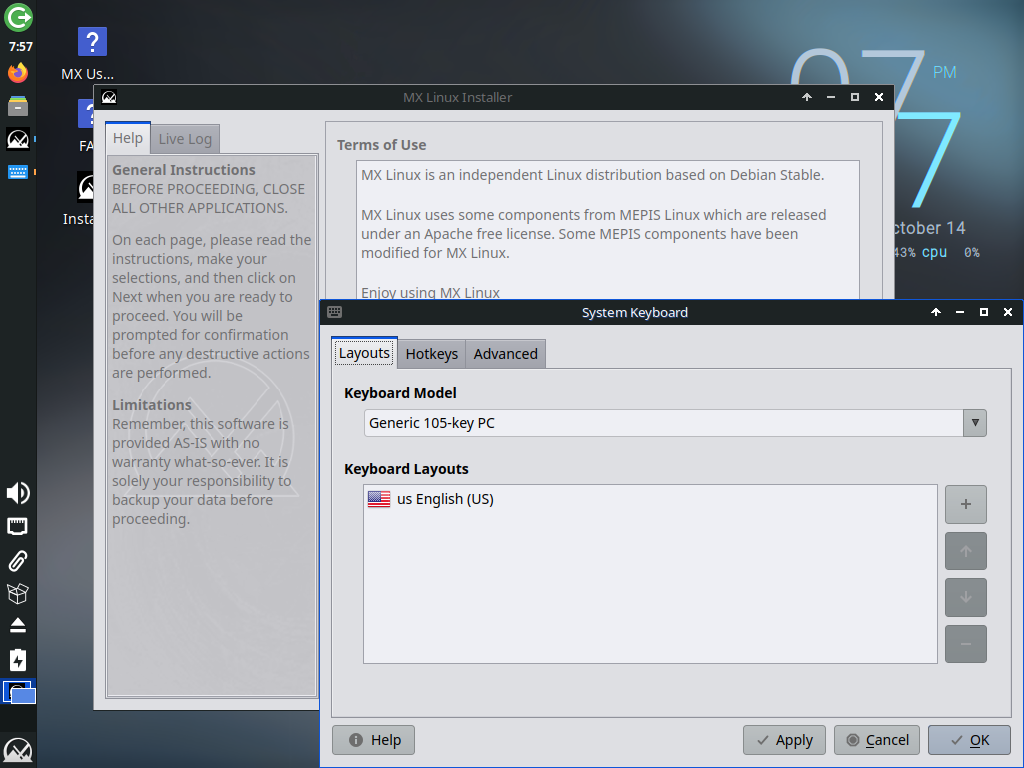The height and width of the screenshot is (768, 1024).
Task: Open the MX User Manual desktop icon
Action: pos(91,54)
